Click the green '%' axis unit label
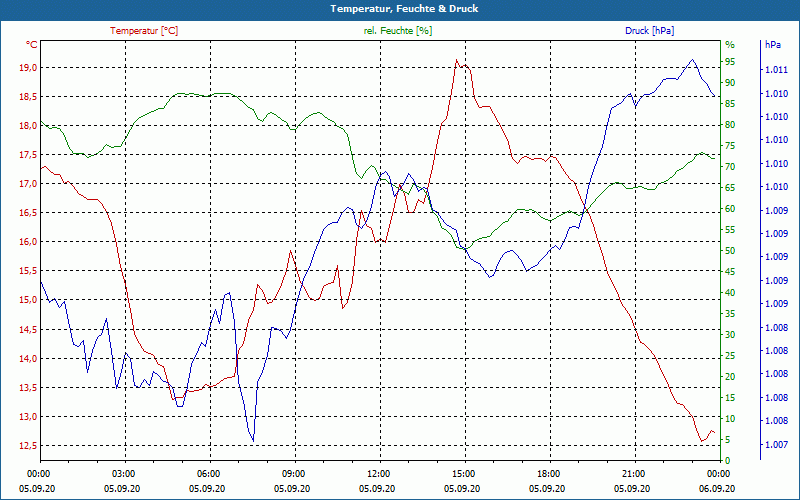This screenshot has height=500, width=800. (730, 45)
